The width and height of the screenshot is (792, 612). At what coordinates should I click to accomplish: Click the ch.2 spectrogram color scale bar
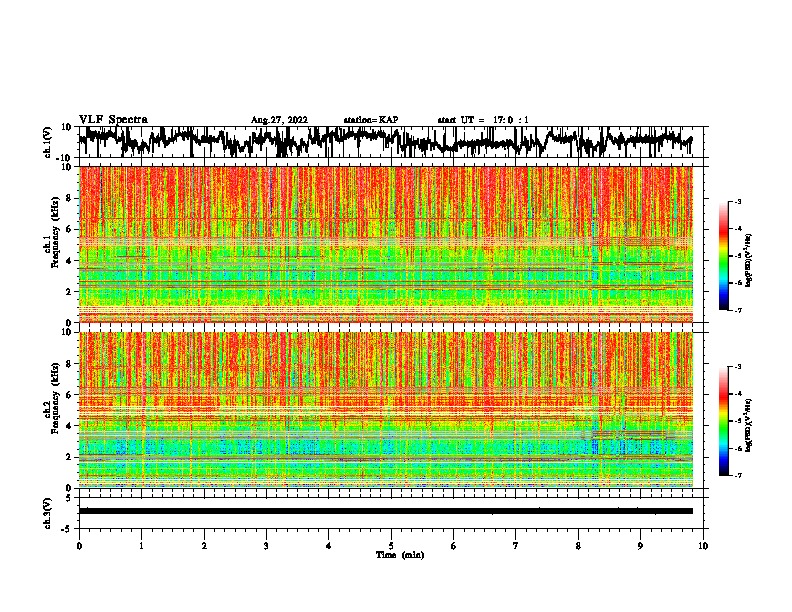724,421
